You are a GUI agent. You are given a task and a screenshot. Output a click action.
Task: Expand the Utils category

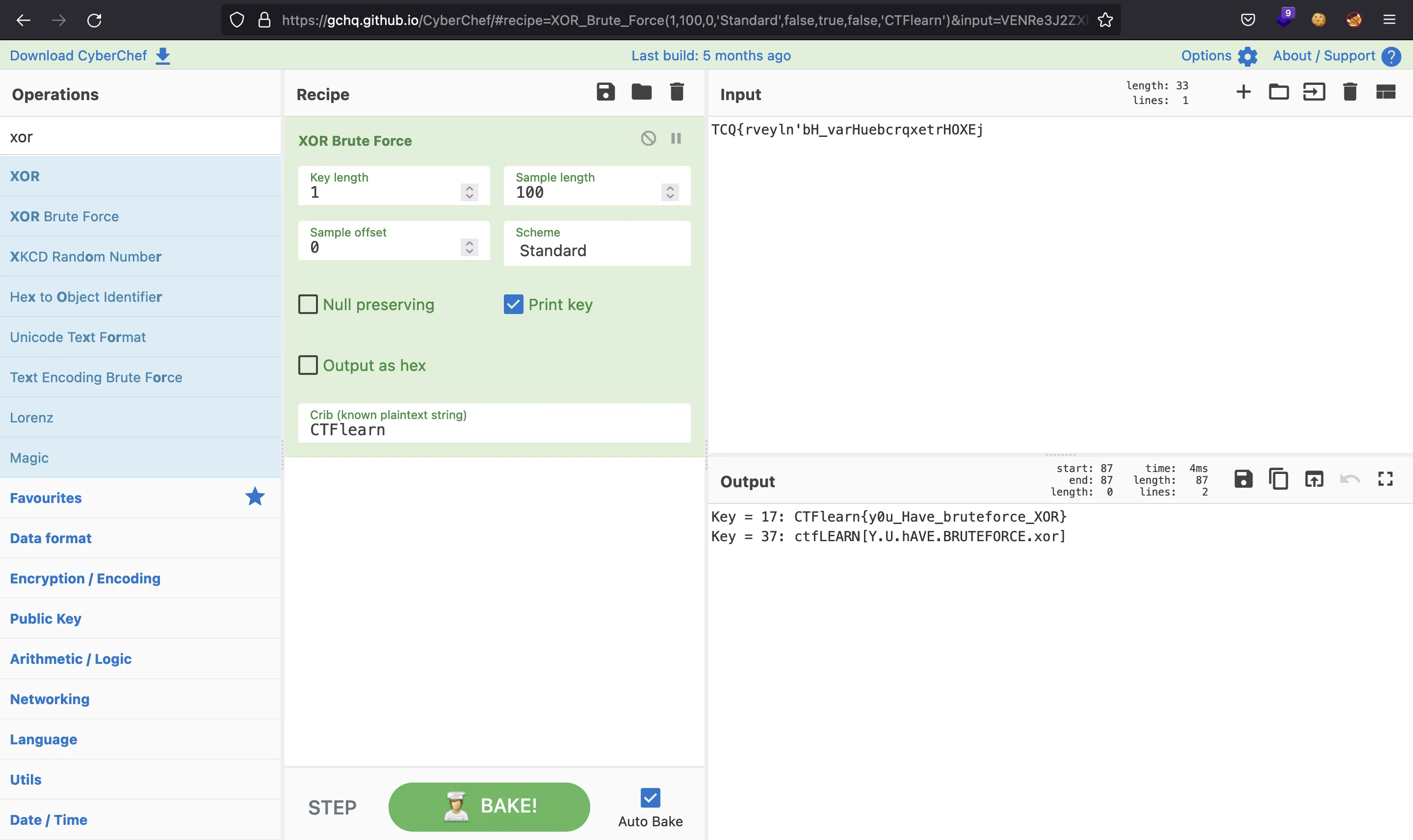point(140,779)
